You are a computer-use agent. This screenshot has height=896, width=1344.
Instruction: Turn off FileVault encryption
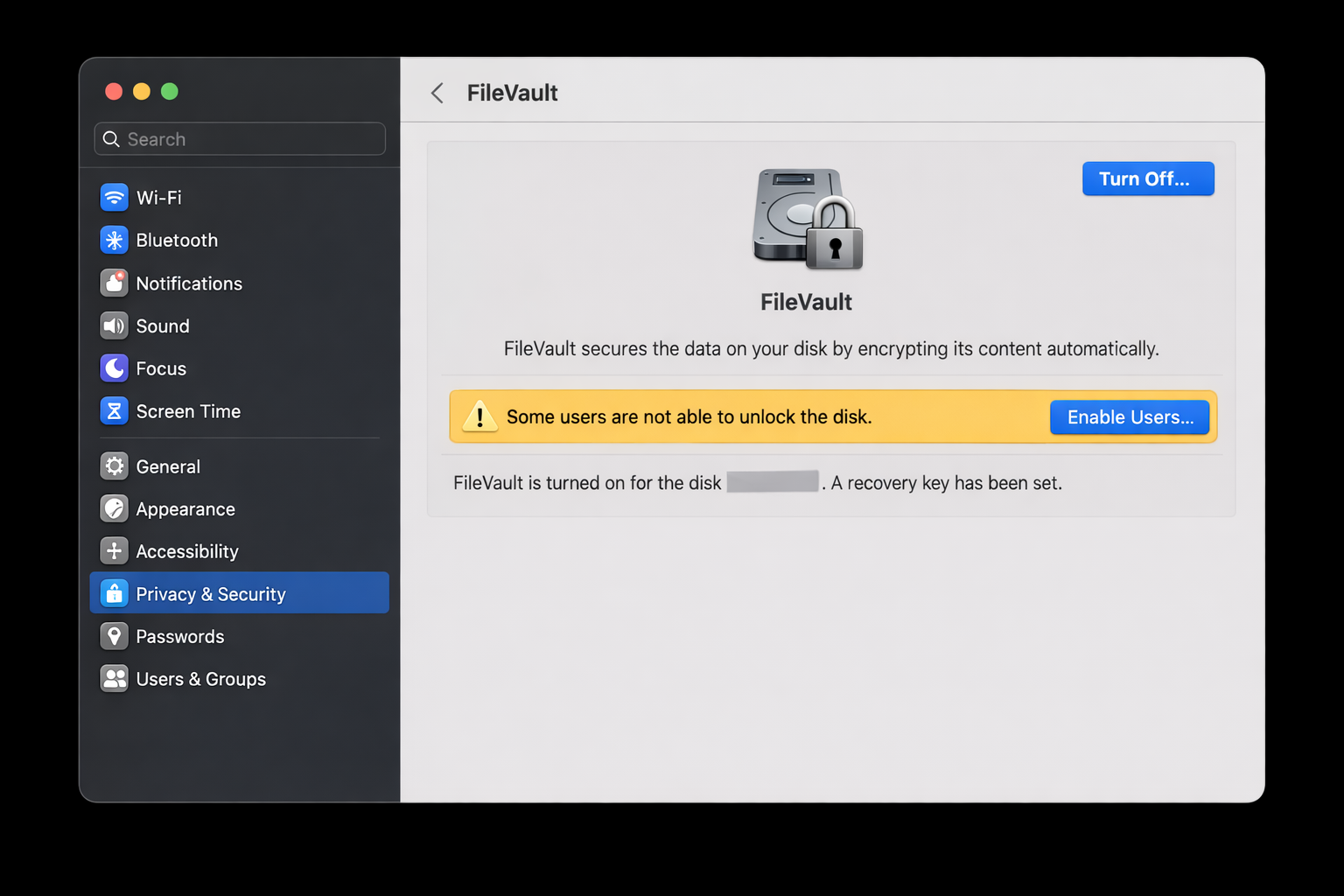pos(1148,178)
